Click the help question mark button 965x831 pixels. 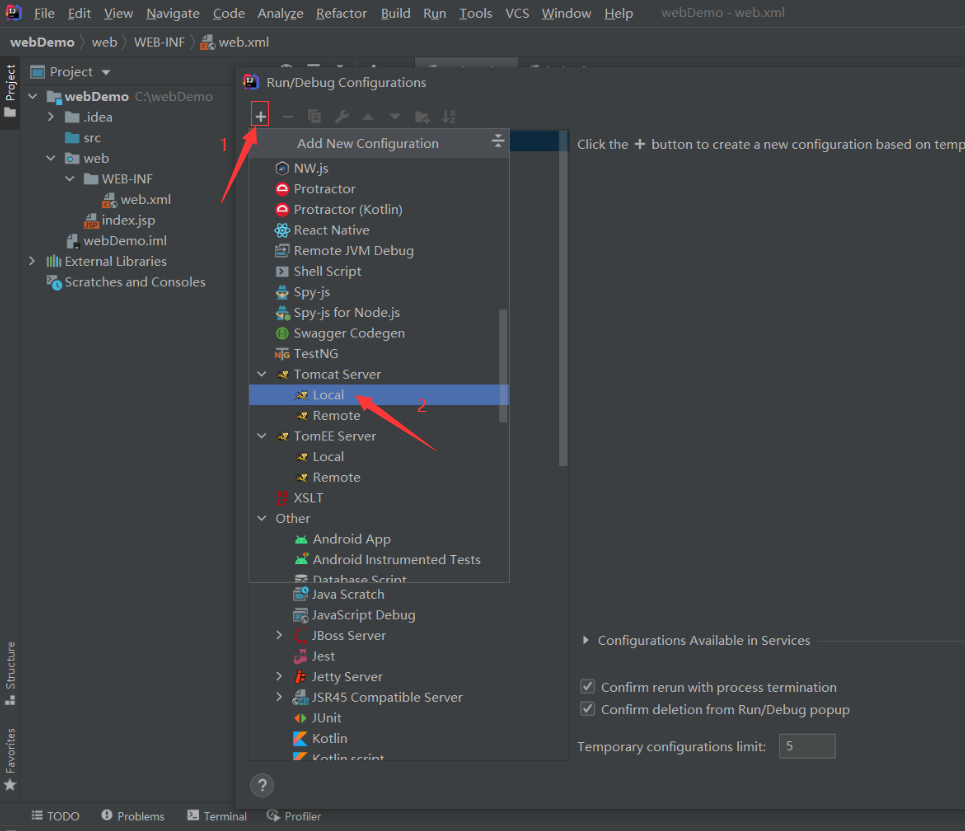click(262, 785)
